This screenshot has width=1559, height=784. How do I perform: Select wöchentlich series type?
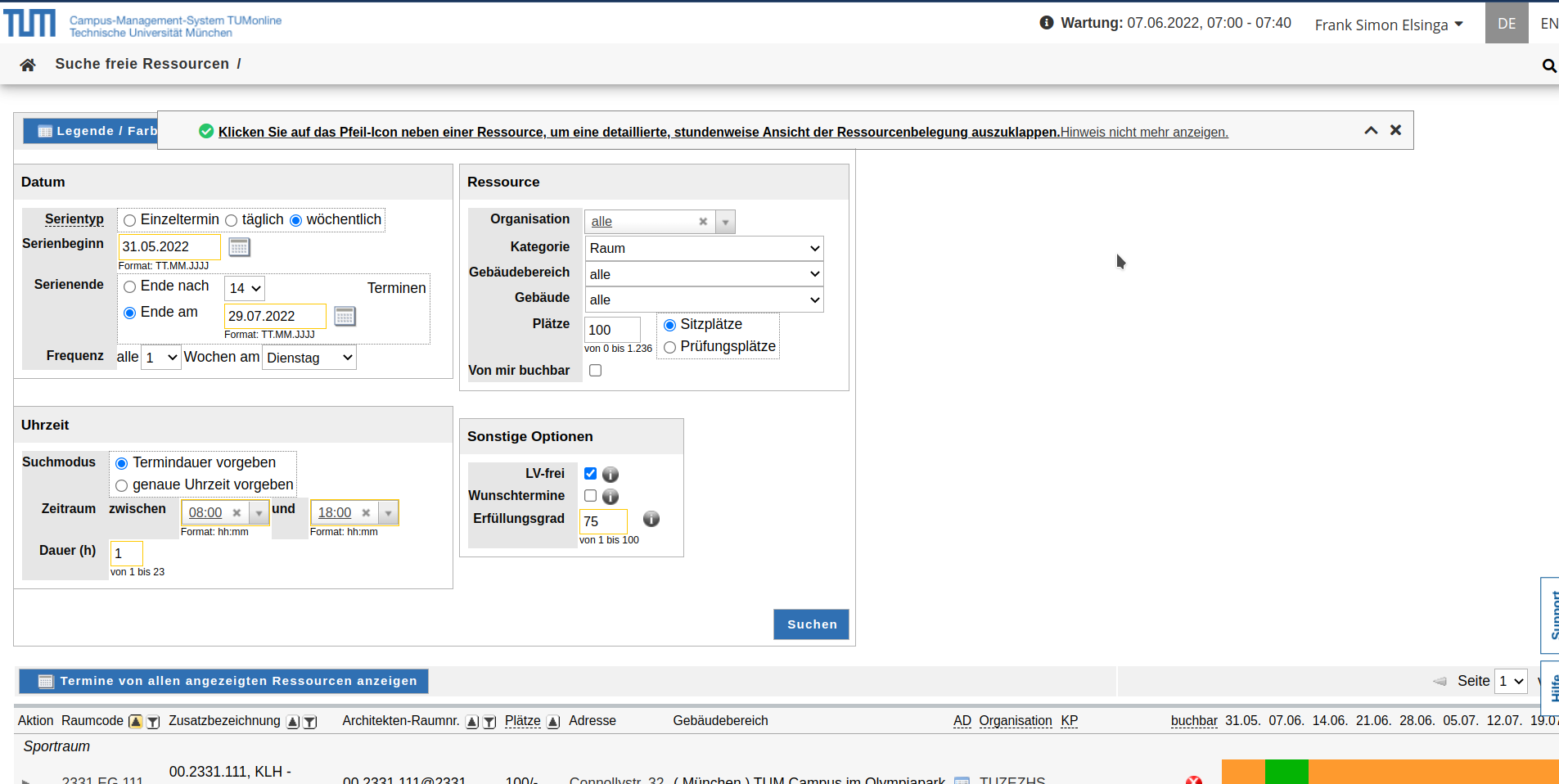295,221
